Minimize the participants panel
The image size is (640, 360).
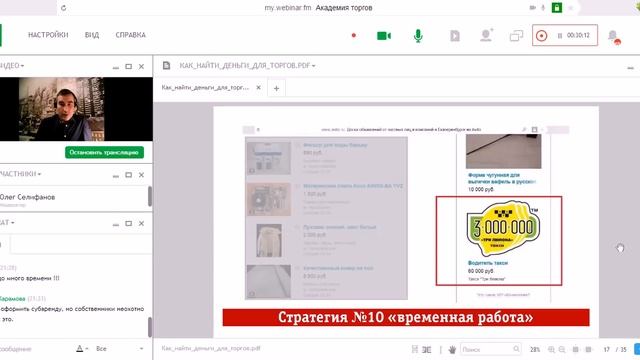[116, 175]
